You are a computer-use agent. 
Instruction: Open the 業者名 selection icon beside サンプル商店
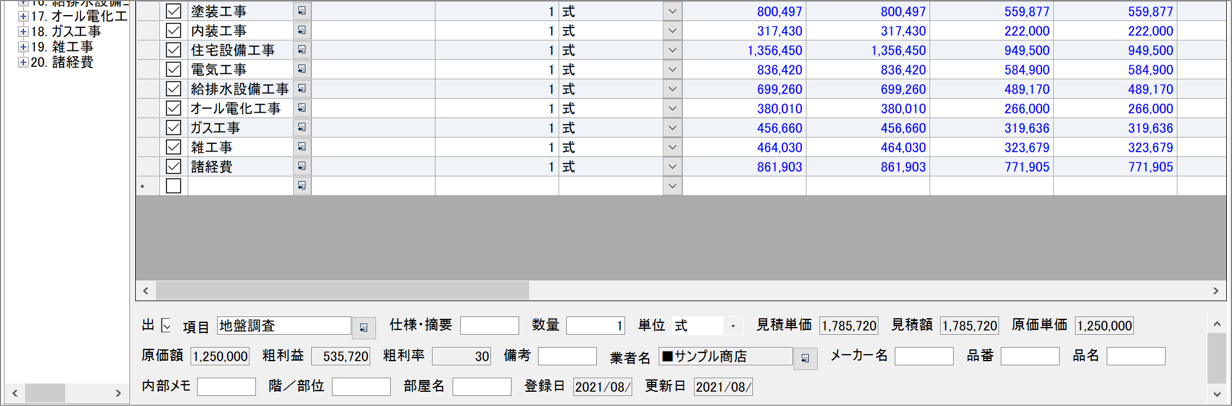(805, 357)
